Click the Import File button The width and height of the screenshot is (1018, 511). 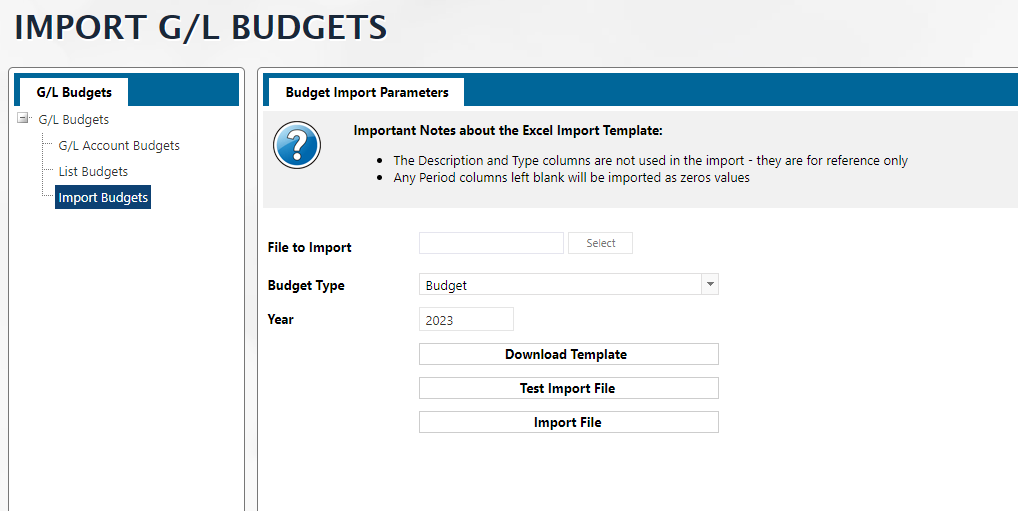point(568,422)
